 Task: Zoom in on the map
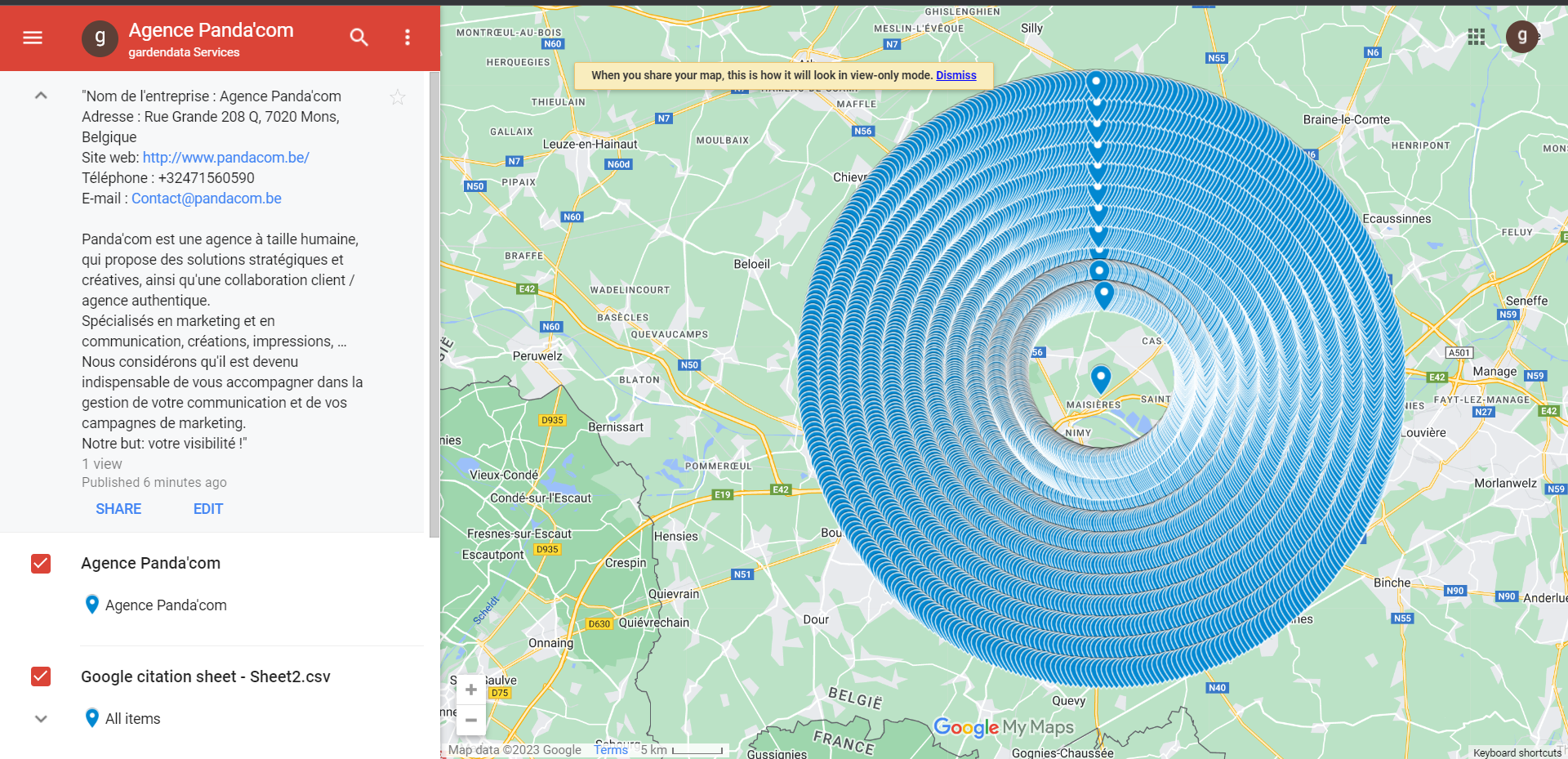coord(471,690)
